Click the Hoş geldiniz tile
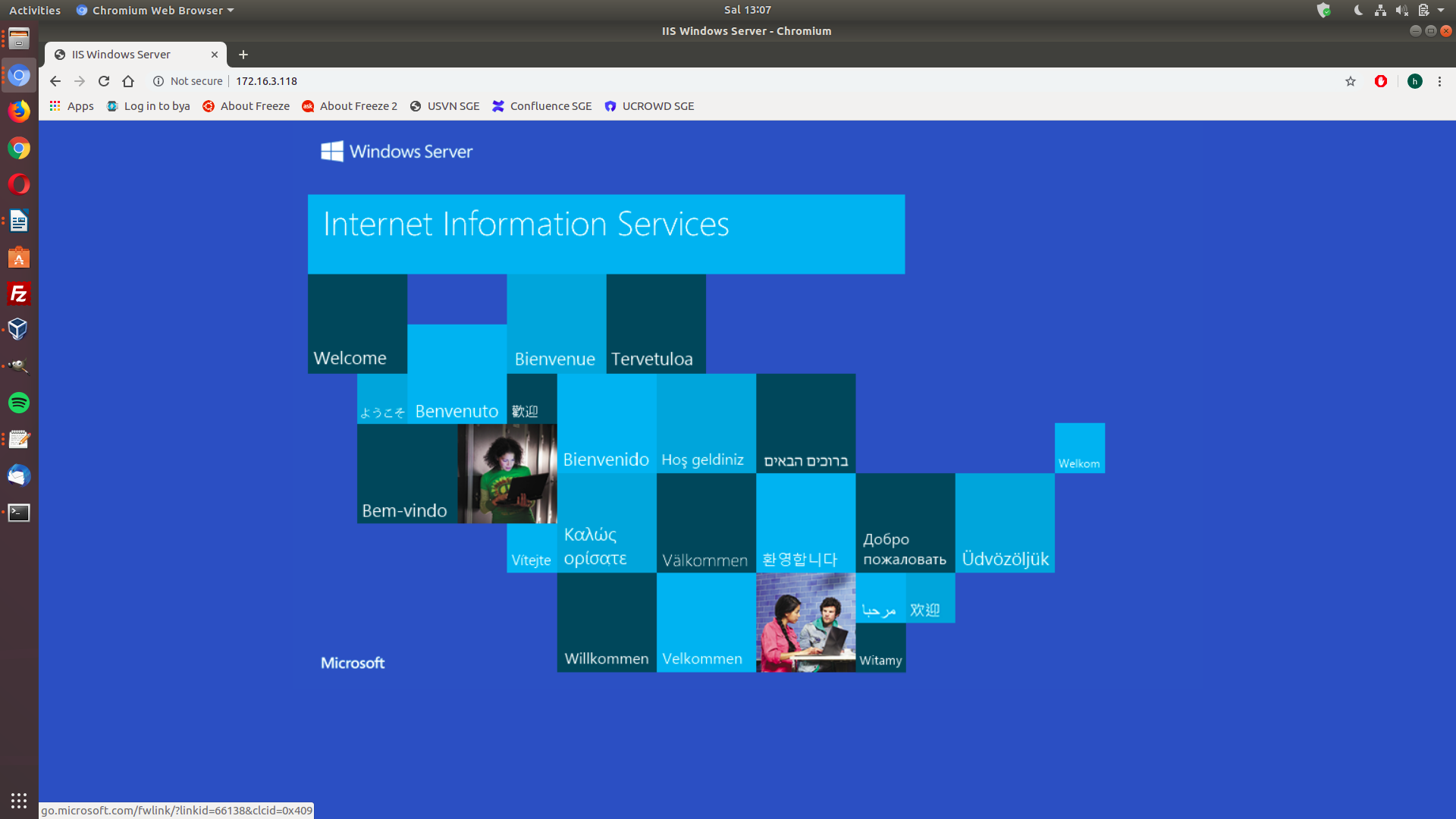Screen dimensions: 1456x819 pyautogui.click(x=706, y=423)
